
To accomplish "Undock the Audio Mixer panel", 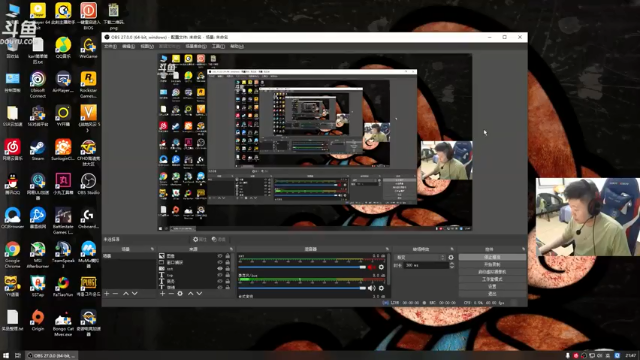I will pyautogui.click(x=387, y=249).
